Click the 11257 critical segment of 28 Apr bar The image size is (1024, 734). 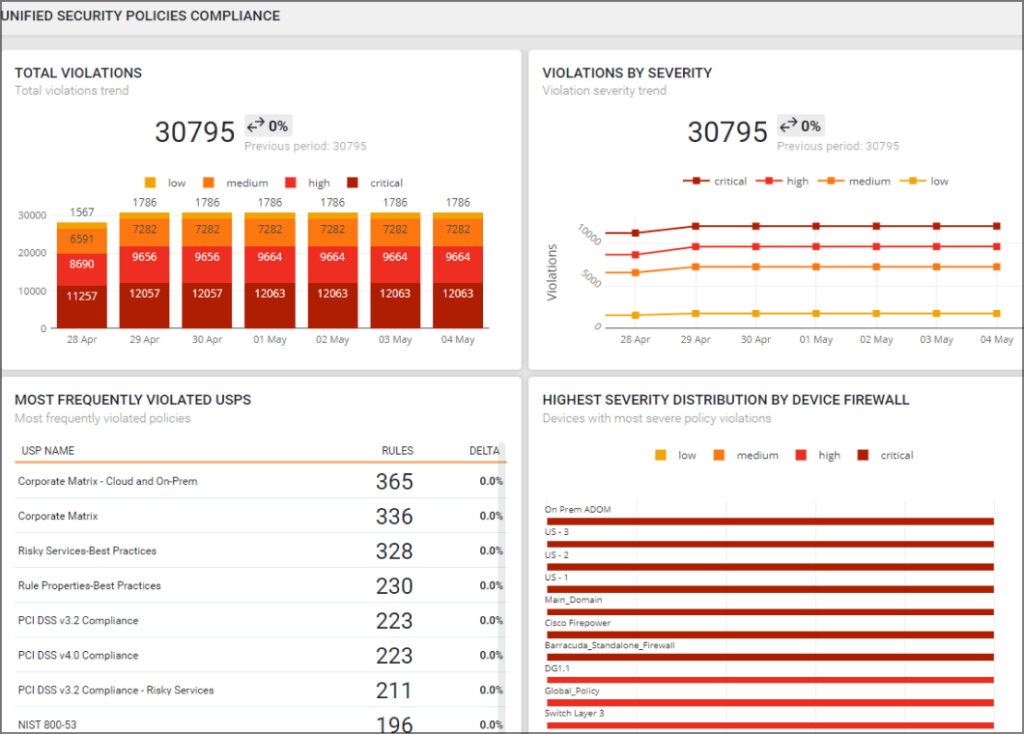[82, 307]
